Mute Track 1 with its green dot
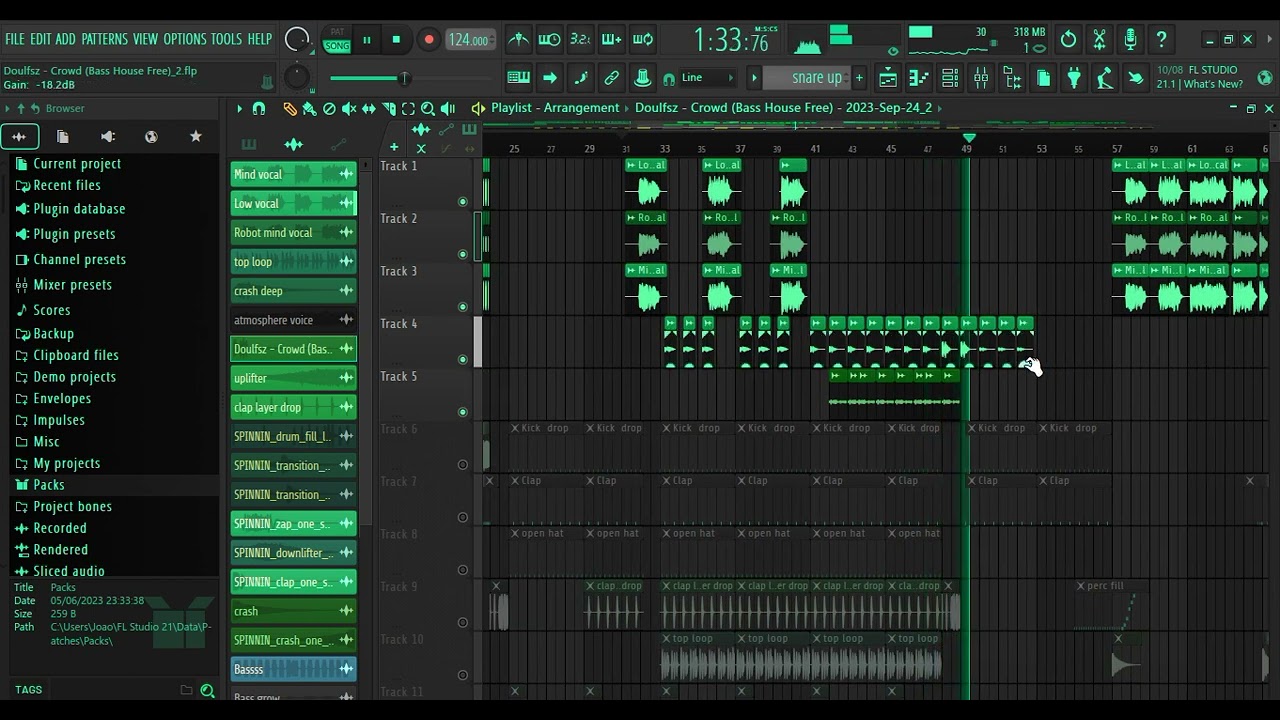This screenshot has width=1280, height=720. coord(462,202)
